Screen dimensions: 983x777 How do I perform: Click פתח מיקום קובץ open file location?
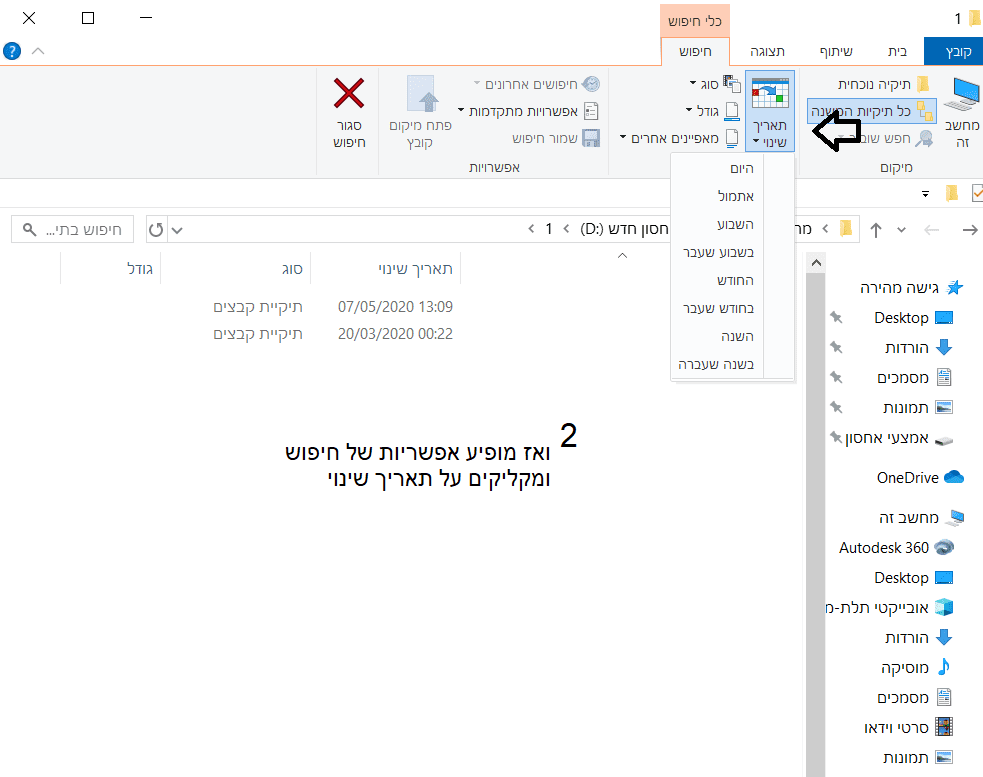[x=420, y=112]
